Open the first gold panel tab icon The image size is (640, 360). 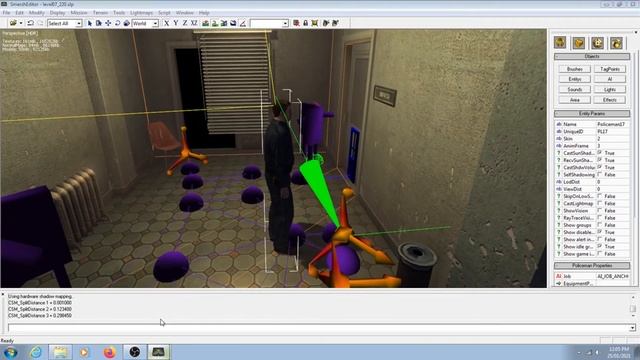point(560,43)
